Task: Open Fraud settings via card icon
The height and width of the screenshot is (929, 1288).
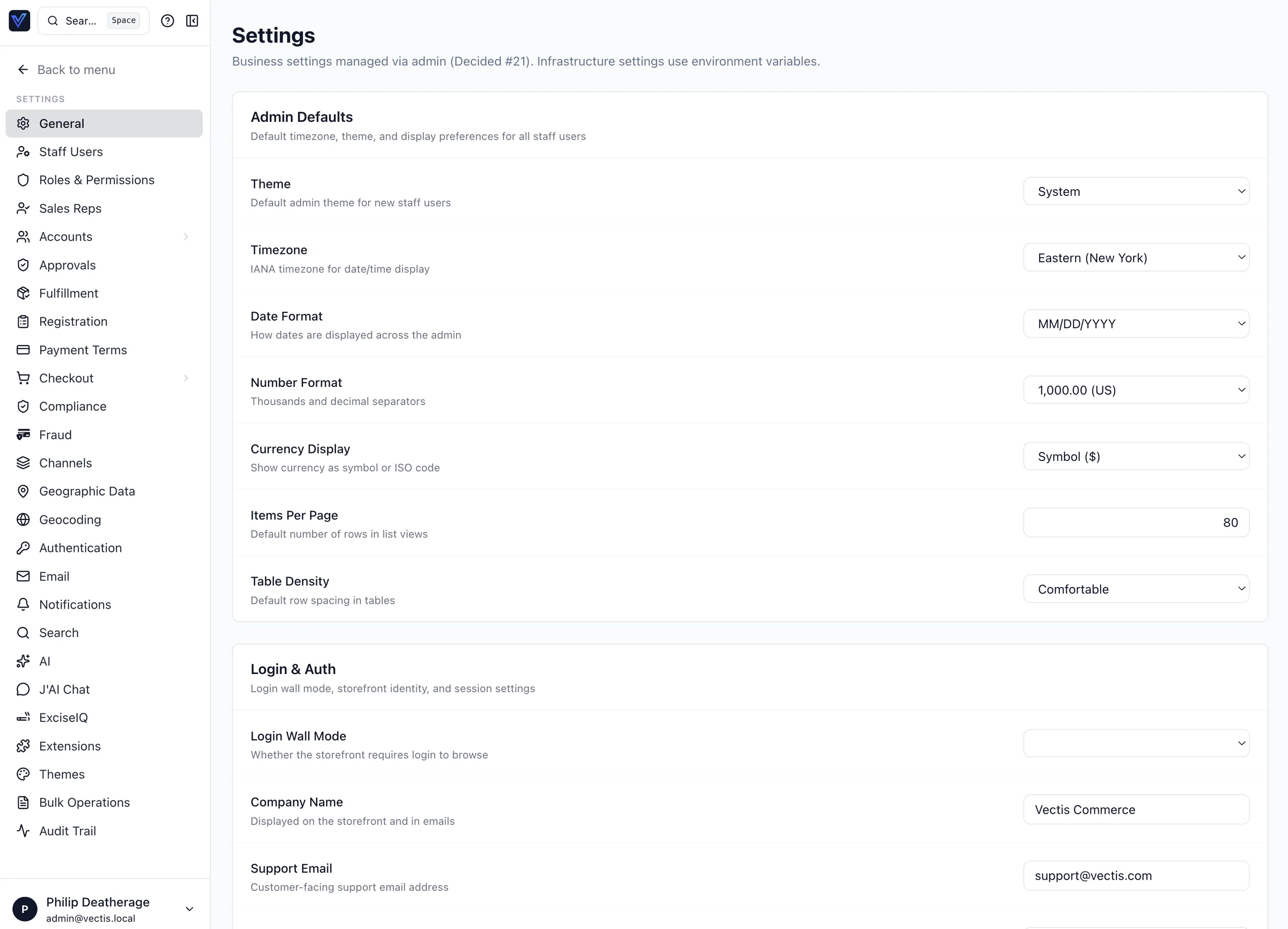Action: (x=23, y=434)
